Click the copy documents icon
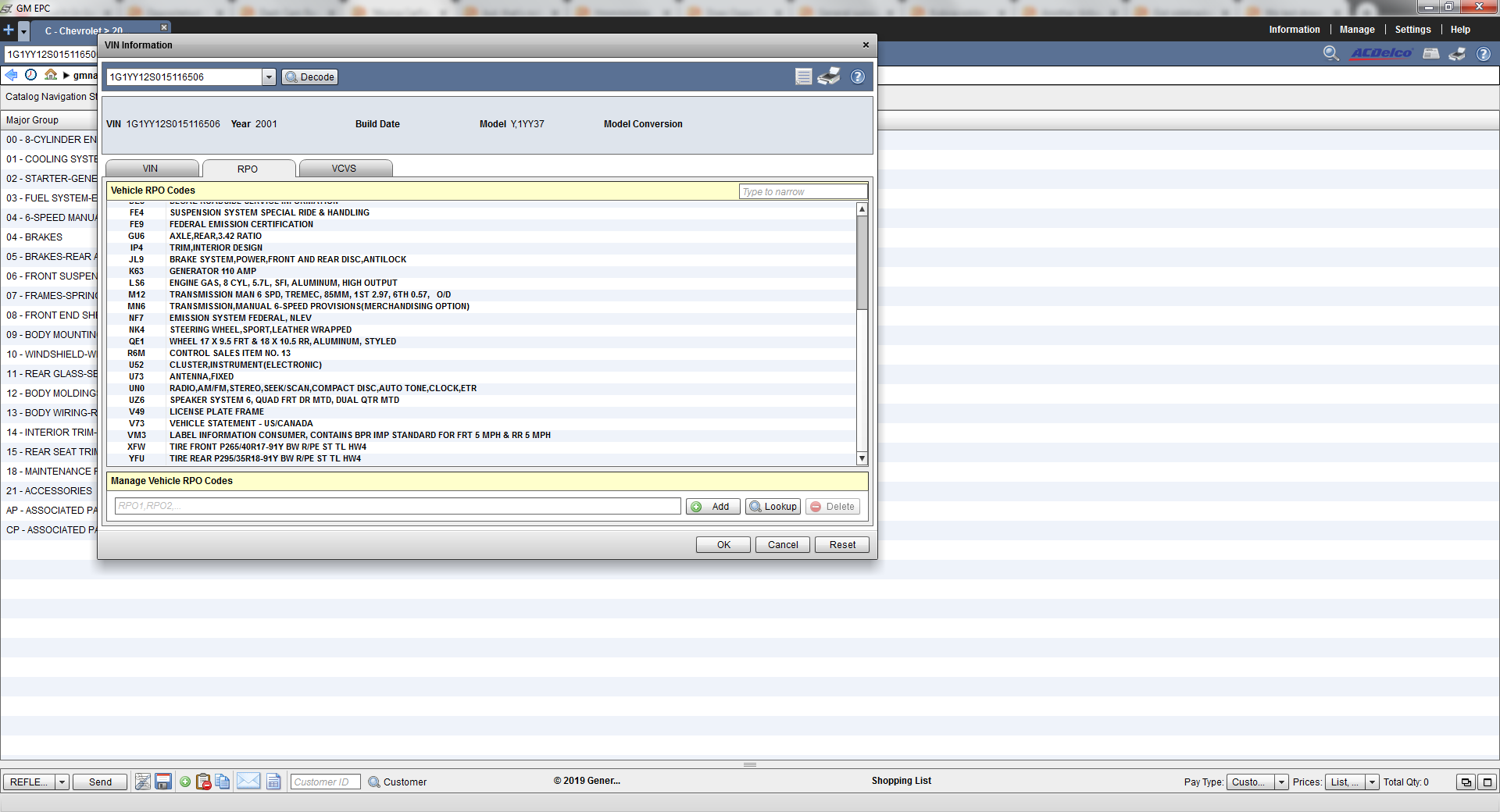This screenshot has height=812, width=1500. pyautogui.click(x=223, y=782)
